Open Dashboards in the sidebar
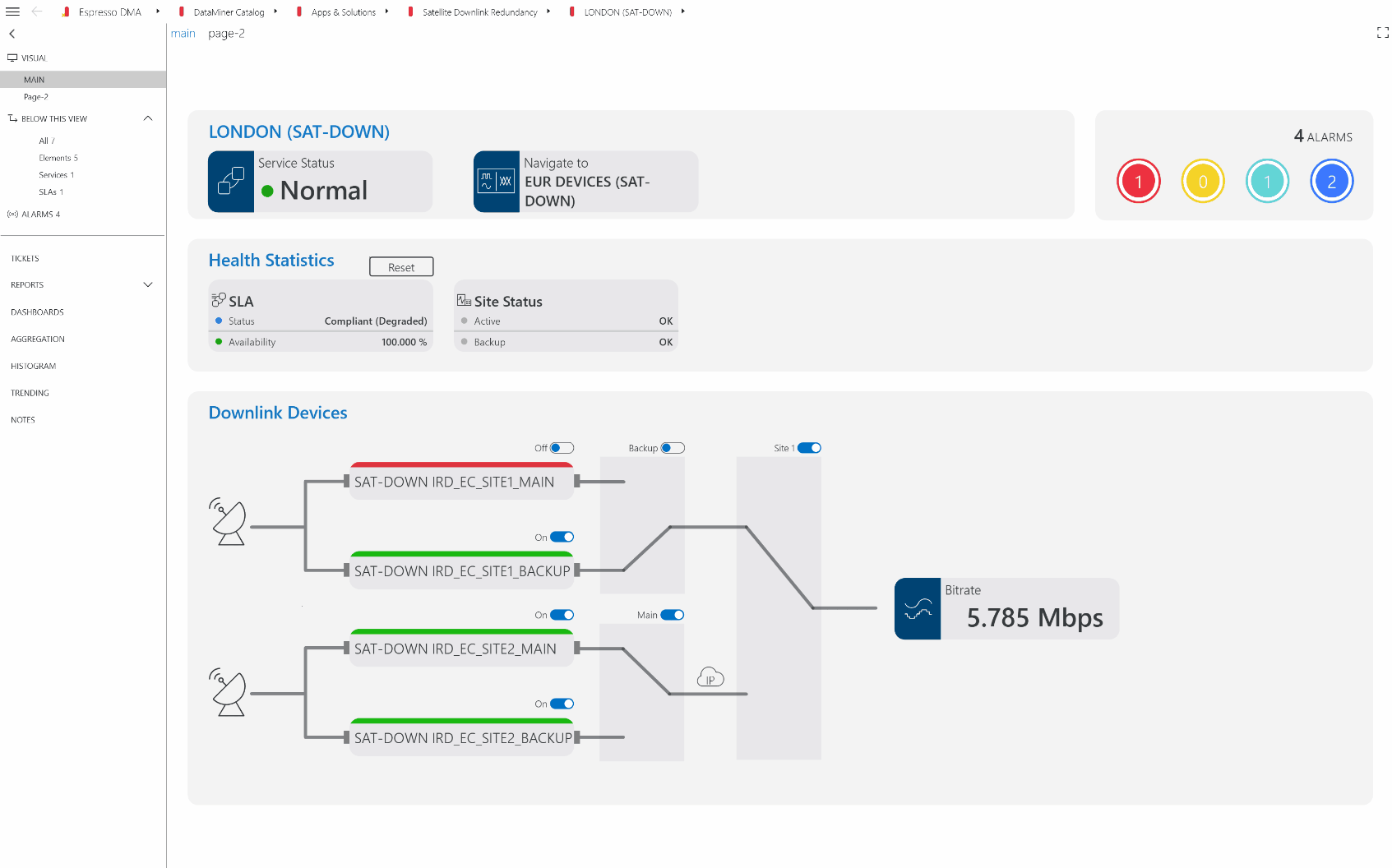The image size is (1392, 868). [x=37, y=312]
